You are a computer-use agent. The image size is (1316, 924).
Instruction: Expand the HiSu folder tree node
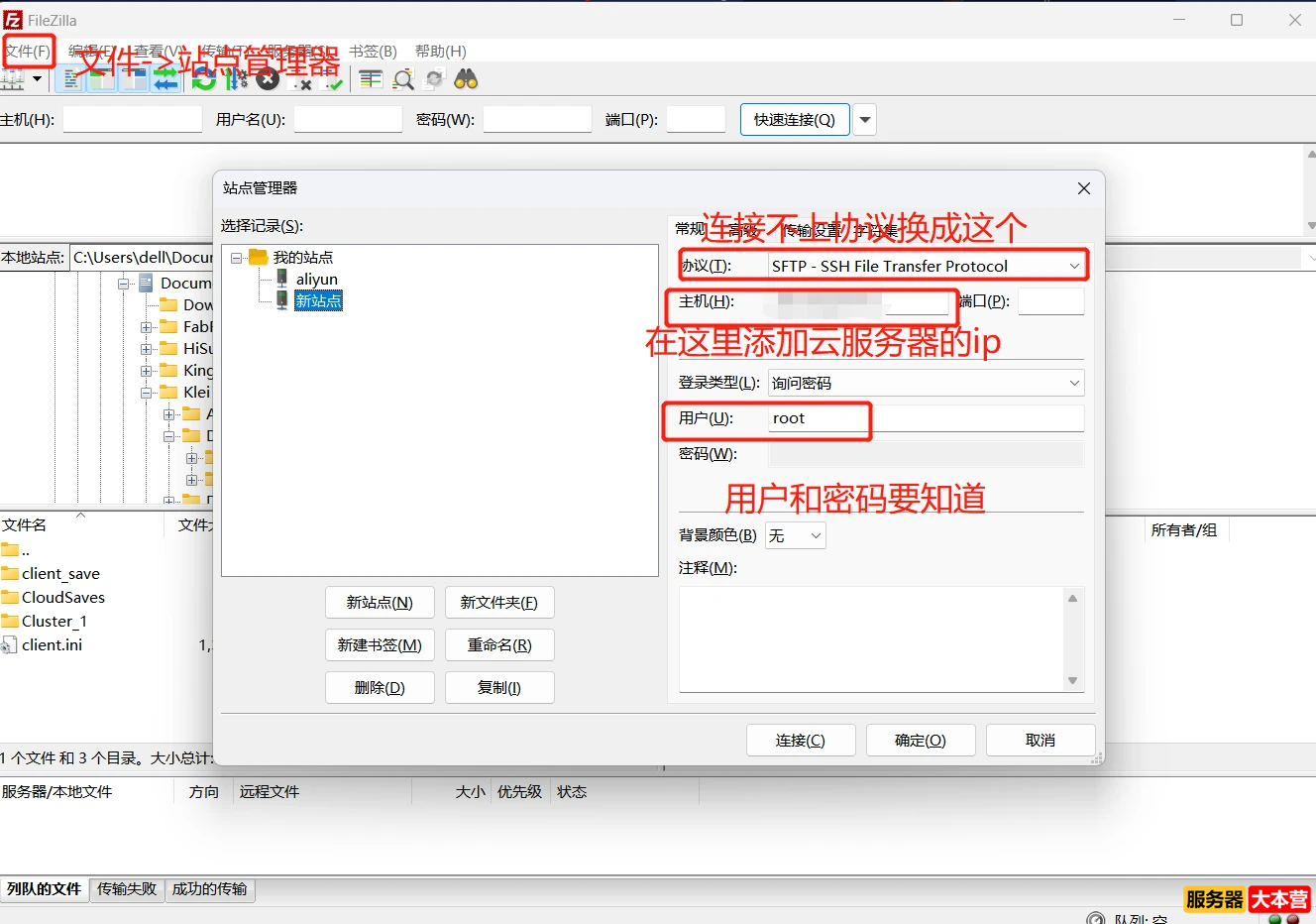(x=147, y=349)
